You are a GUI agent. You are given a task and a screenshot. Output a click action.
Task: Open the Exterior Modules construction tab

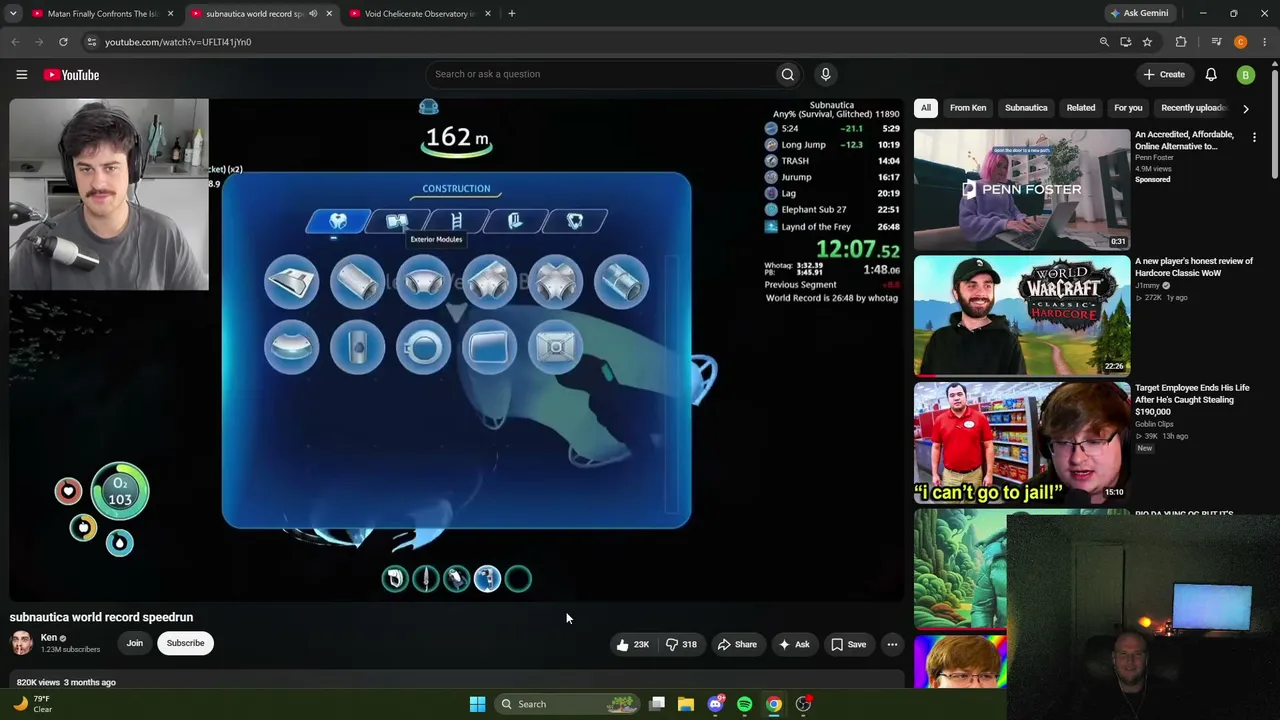pyautogui.click(x=397, y=221)
